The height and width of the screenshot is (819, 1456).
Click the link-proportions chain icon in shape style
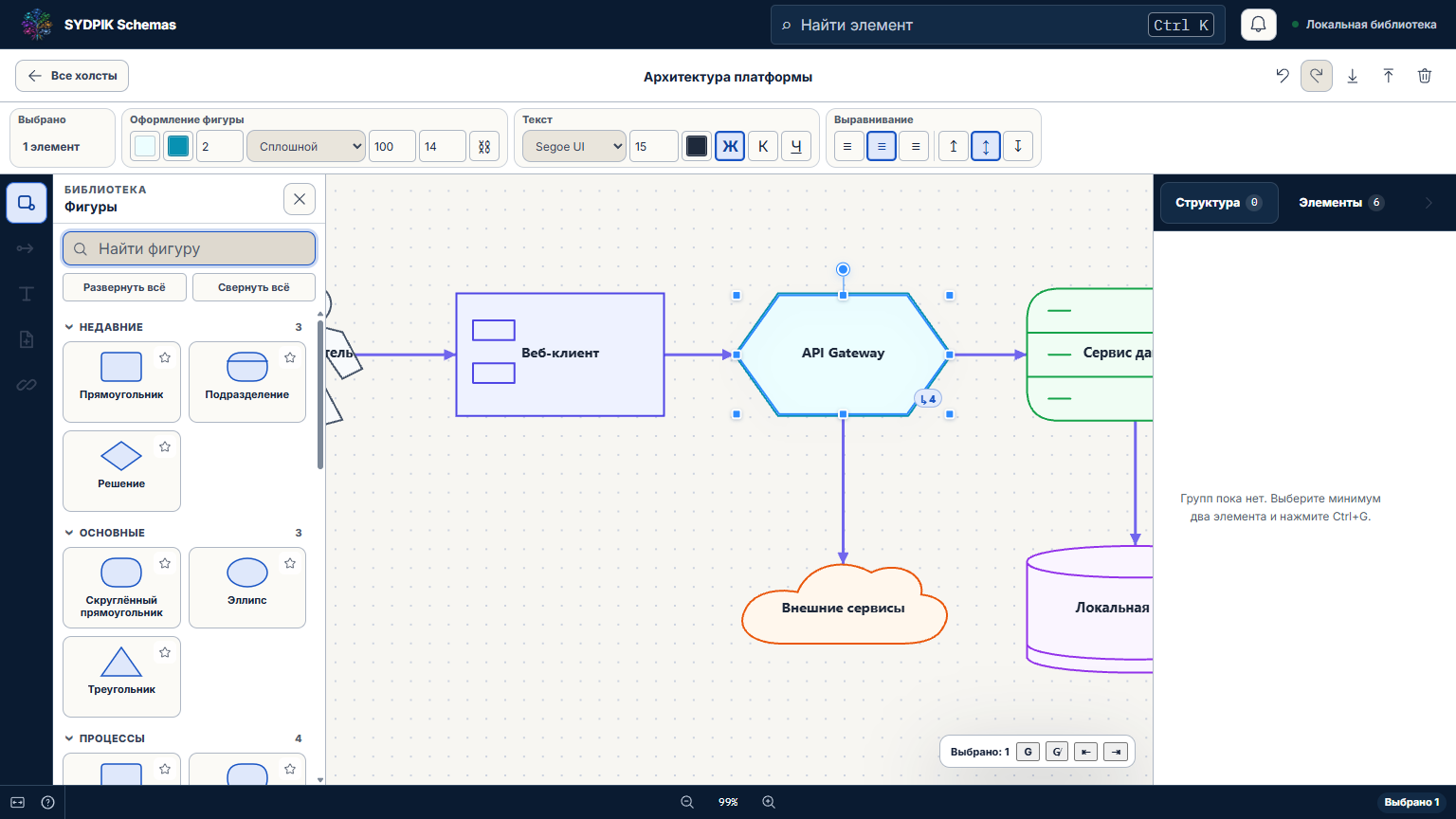[x=484, y=147]
